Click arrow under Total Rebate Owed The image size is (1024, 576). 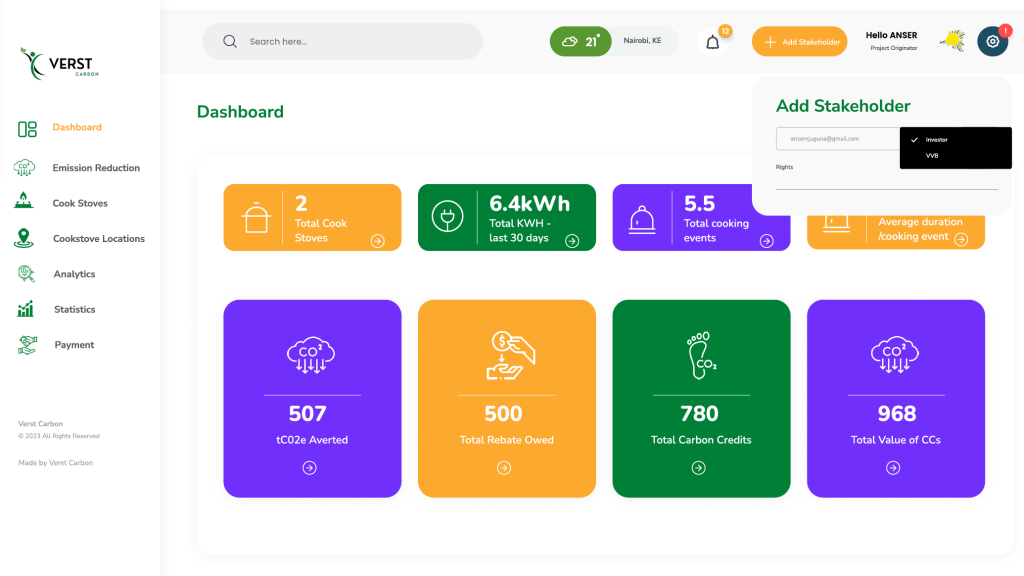click(504, 467)
